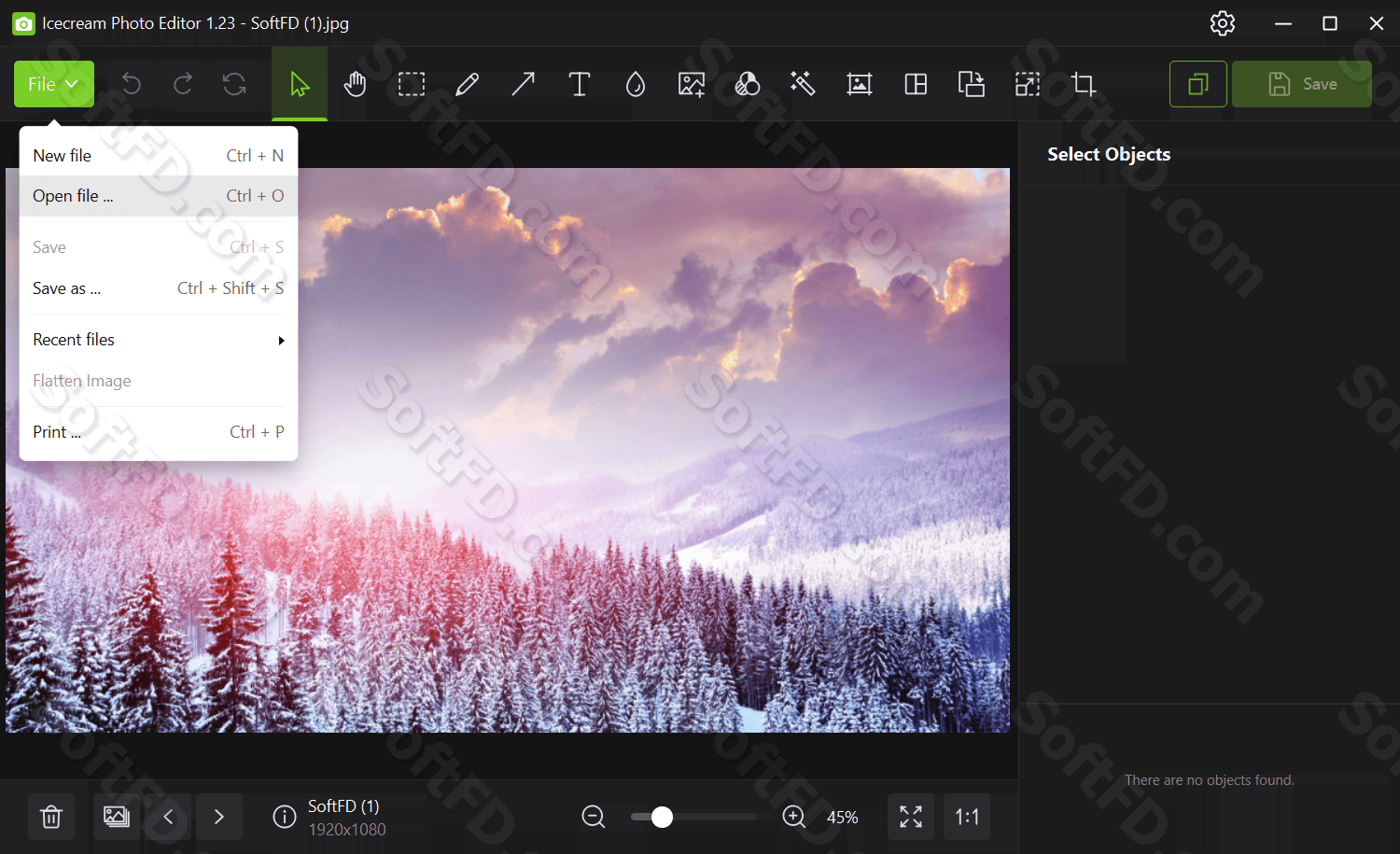The image size is (1400, 854).
Task: Open the image gallery icon in bottom bar
Action: point(117,818)
